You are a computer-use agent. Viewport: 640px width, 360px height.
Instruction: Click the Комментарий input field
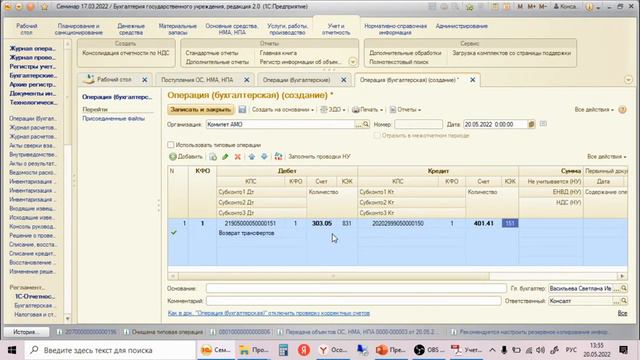(353, 301)
